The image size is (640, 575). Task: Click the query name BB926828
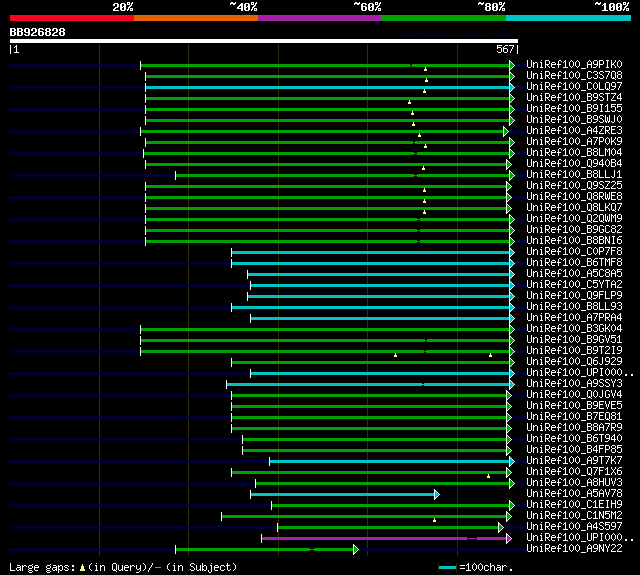(x=38, y=32)
